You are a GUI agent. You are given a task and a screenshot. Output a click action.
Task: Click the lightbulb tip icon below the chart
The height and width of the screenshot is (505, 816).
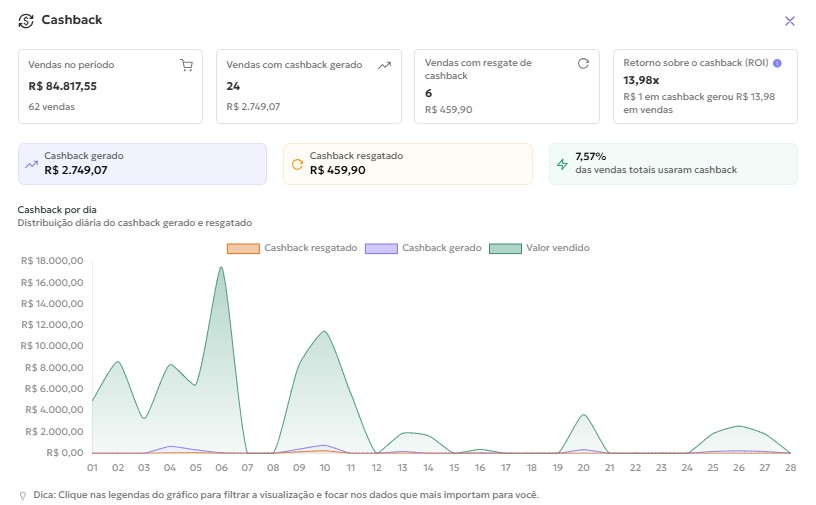[x=23, y=495]
